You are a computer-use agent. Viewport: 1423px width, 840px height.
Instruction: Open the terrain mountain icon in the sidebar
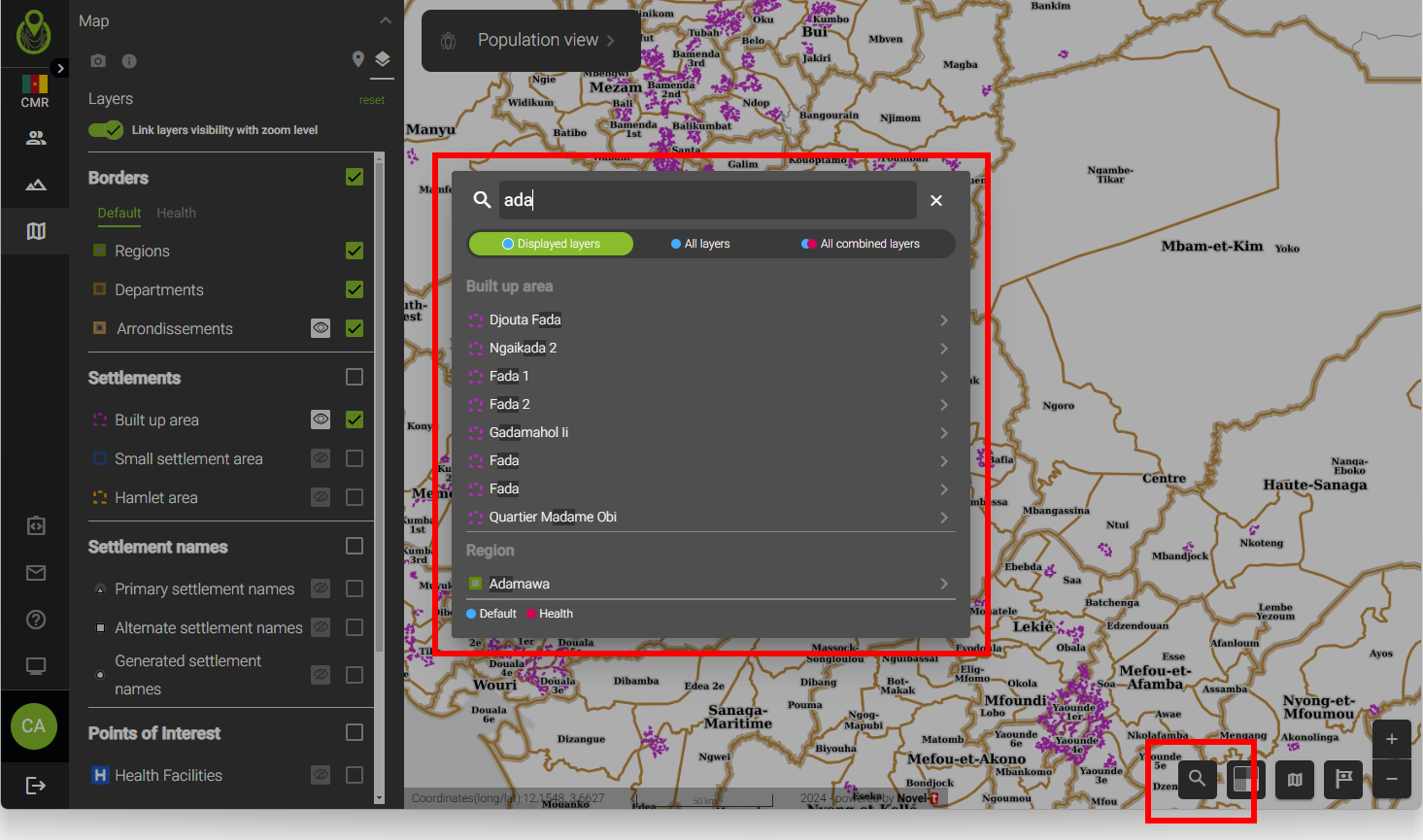[x=36, y=185]
